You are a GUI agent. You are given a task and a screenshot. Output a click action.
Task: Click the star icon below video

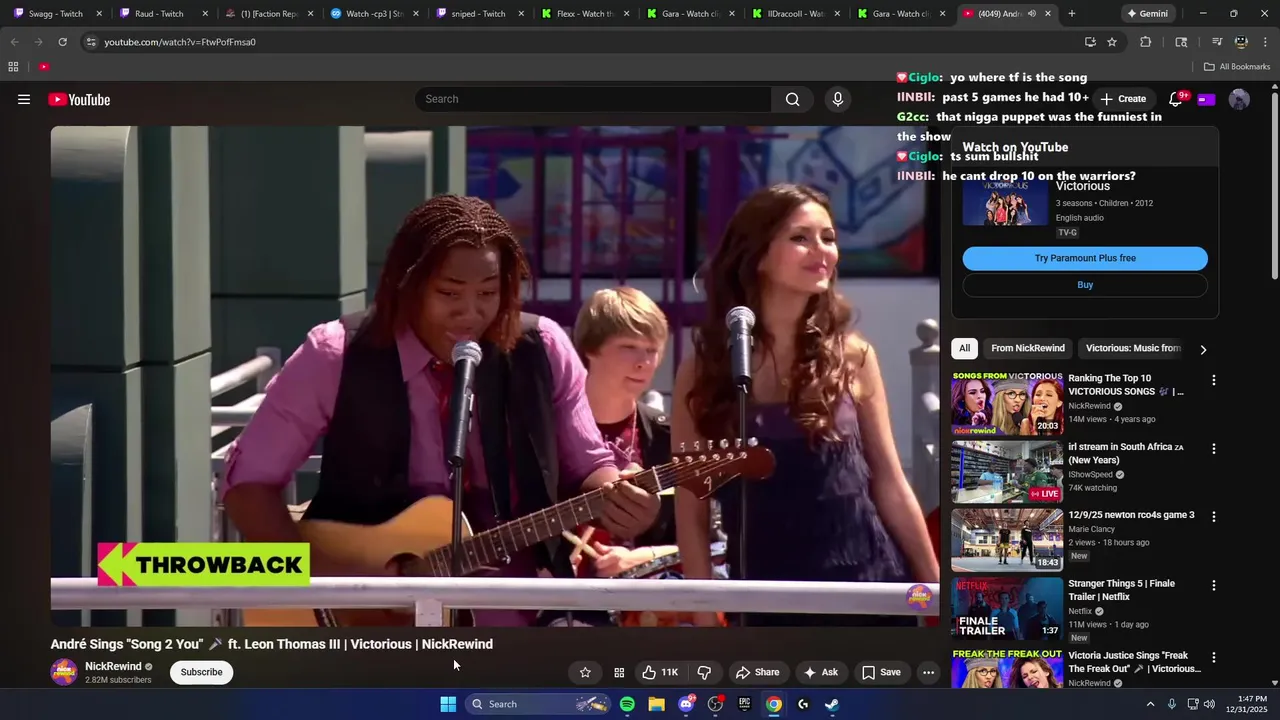coord(585,672)
